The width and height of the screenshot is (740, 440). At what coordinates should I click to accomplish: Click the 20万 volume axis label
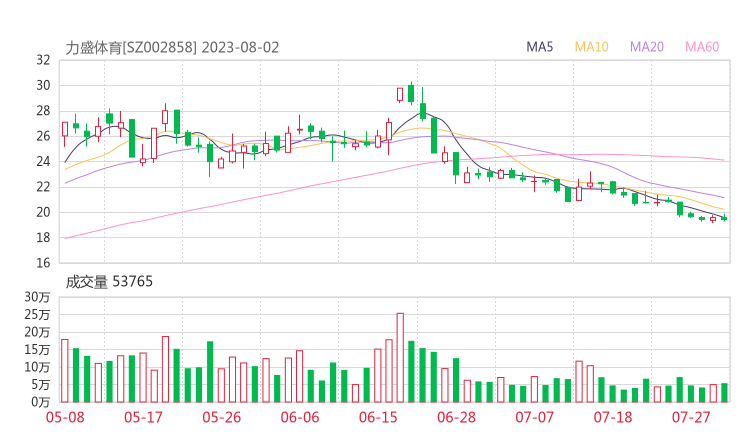tap(37, 332)
